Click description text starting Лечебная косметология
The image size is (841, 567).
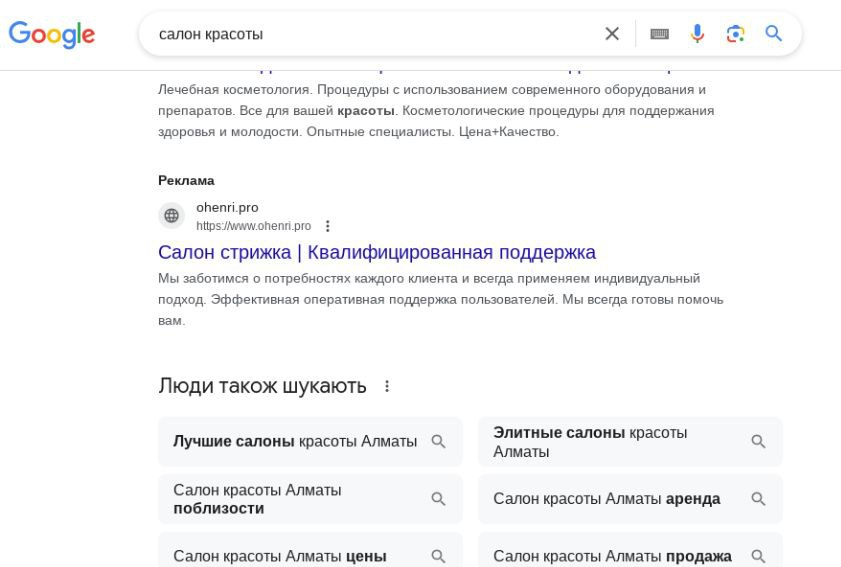pos(436,111)
